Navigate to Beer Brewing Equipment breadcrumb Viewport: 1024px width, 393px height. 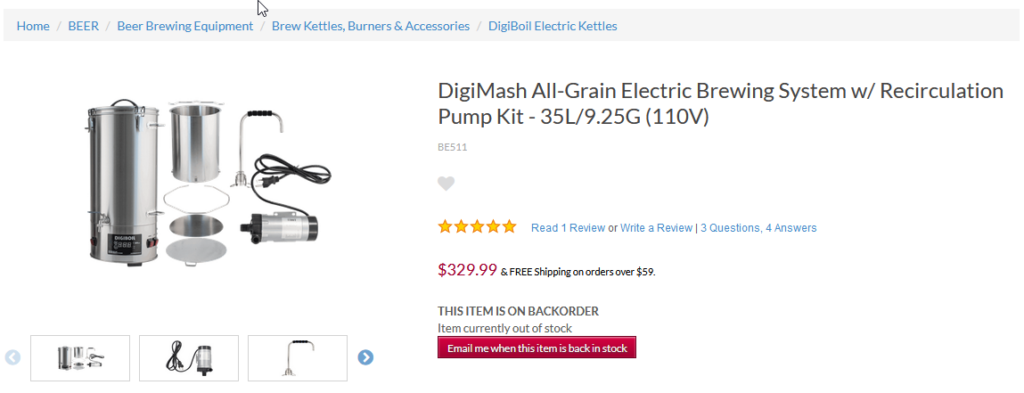[x=185, y=26]
